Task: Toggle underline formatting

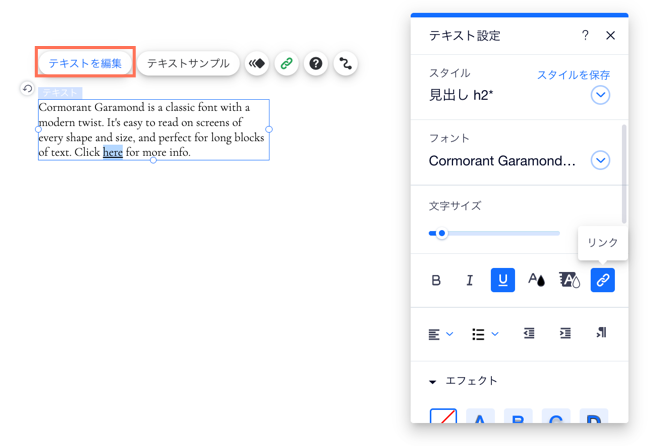Action: tap(503, 280)
